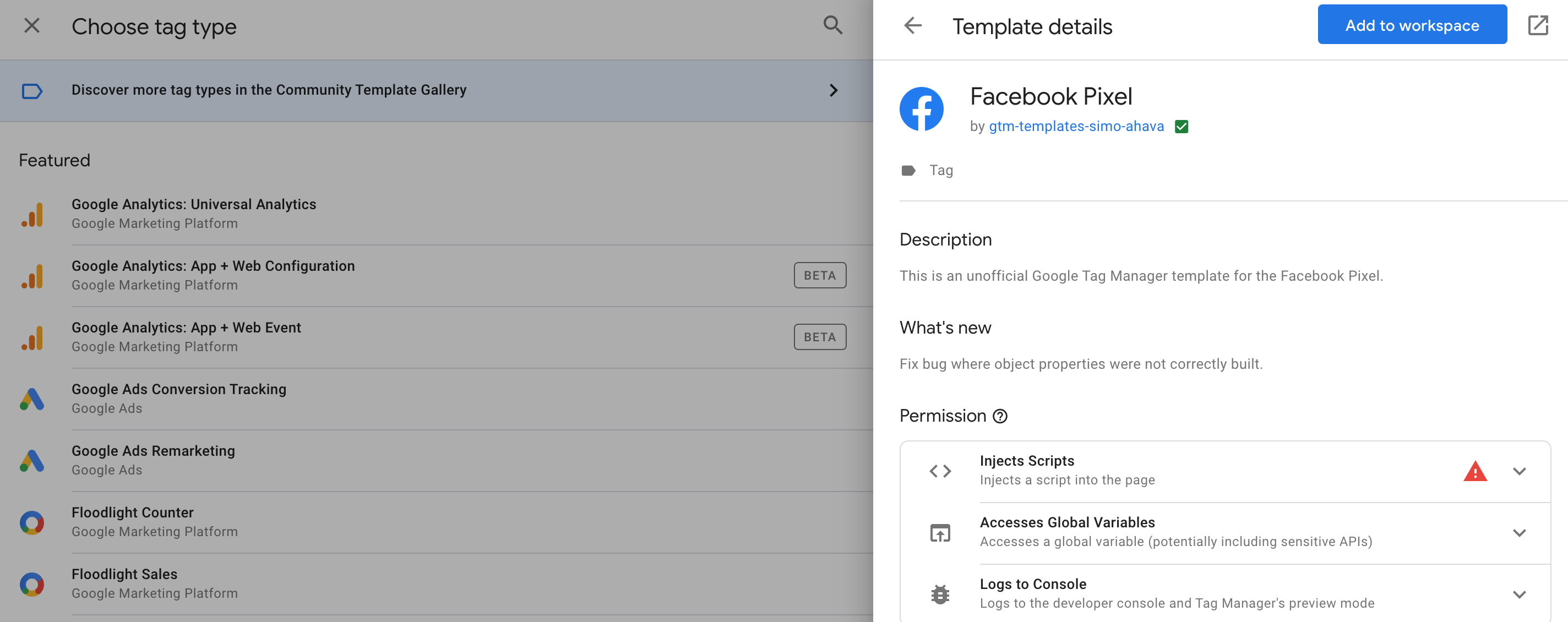Click the Community Template Gallery tag icon
Viewport: 1568px width, 622px height.
tap(31, 91)
